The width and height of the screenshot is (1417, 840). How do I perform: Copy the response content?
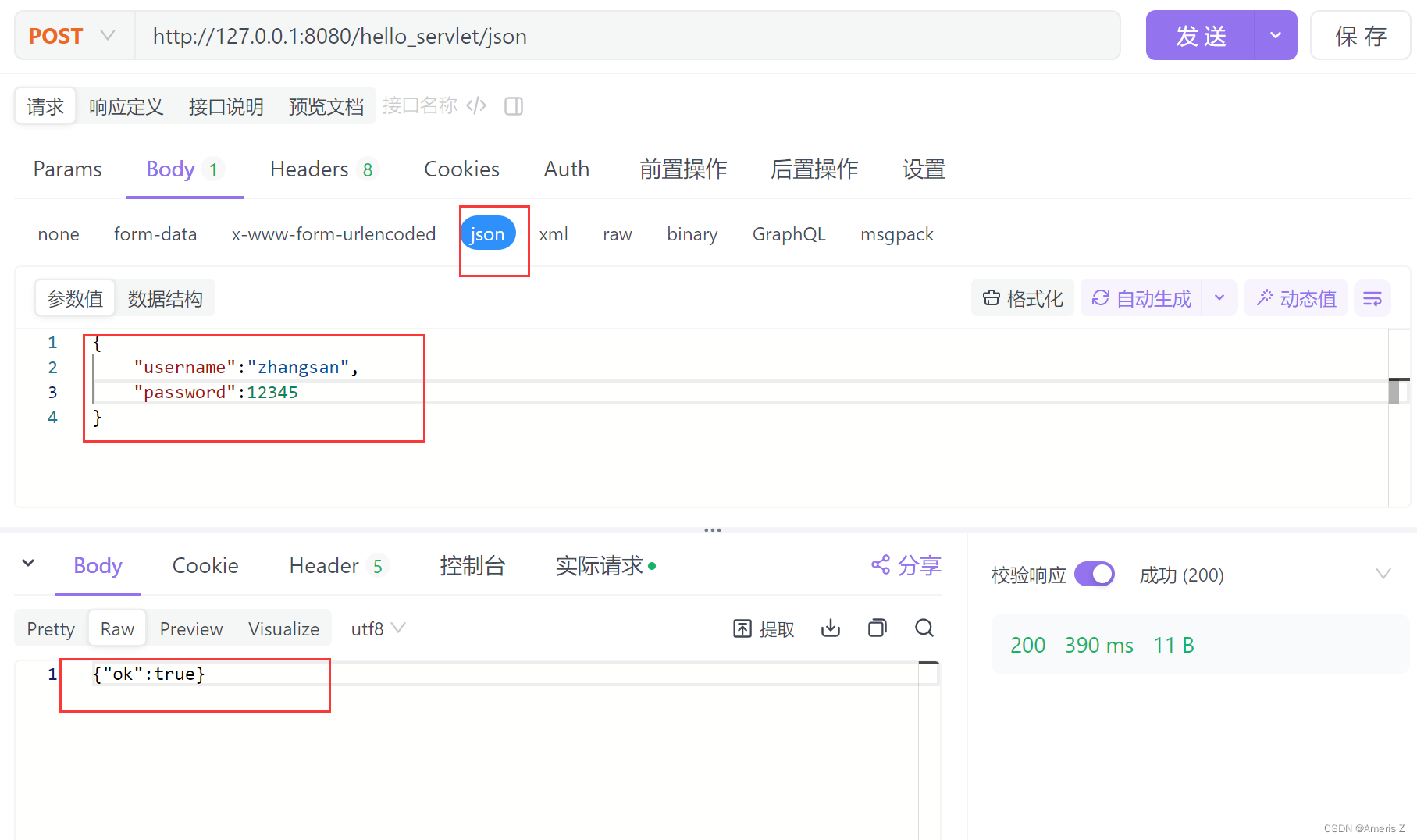point(877,628)
